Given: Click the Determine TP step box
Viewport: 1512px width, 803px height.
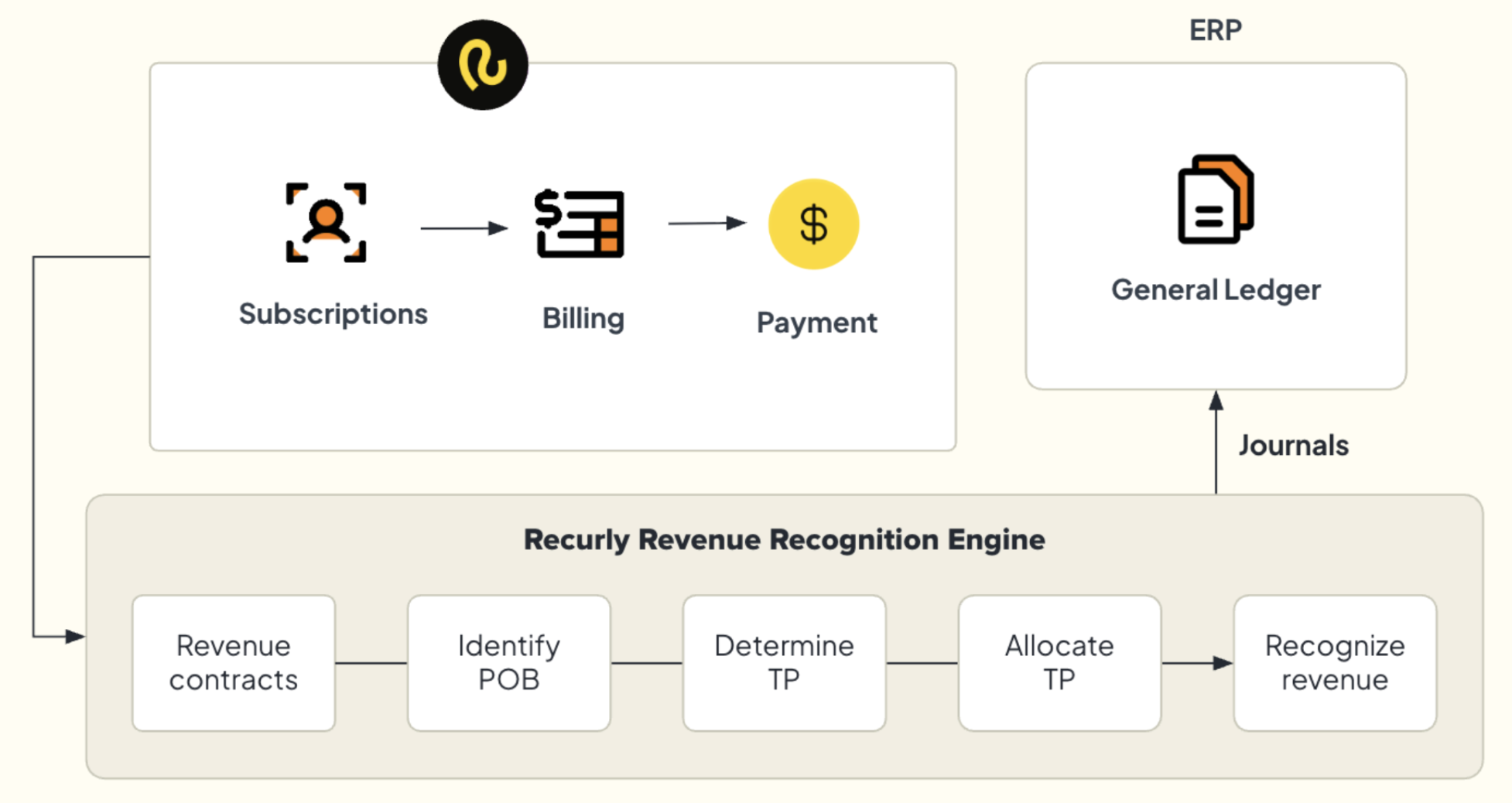Looking at the screenshot, I should pyautogui.click(x=784, y=663).
